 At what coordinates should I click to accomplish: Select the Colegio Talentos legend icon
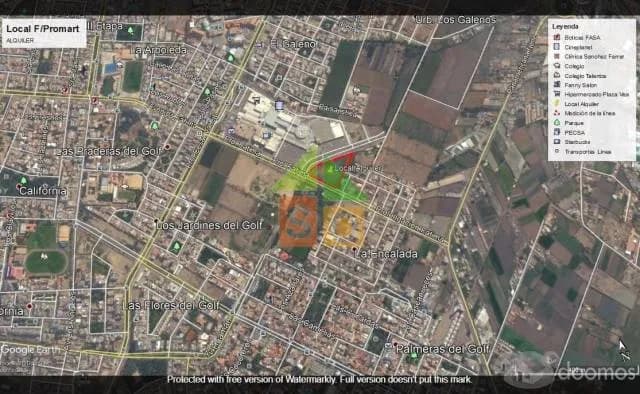557,75
